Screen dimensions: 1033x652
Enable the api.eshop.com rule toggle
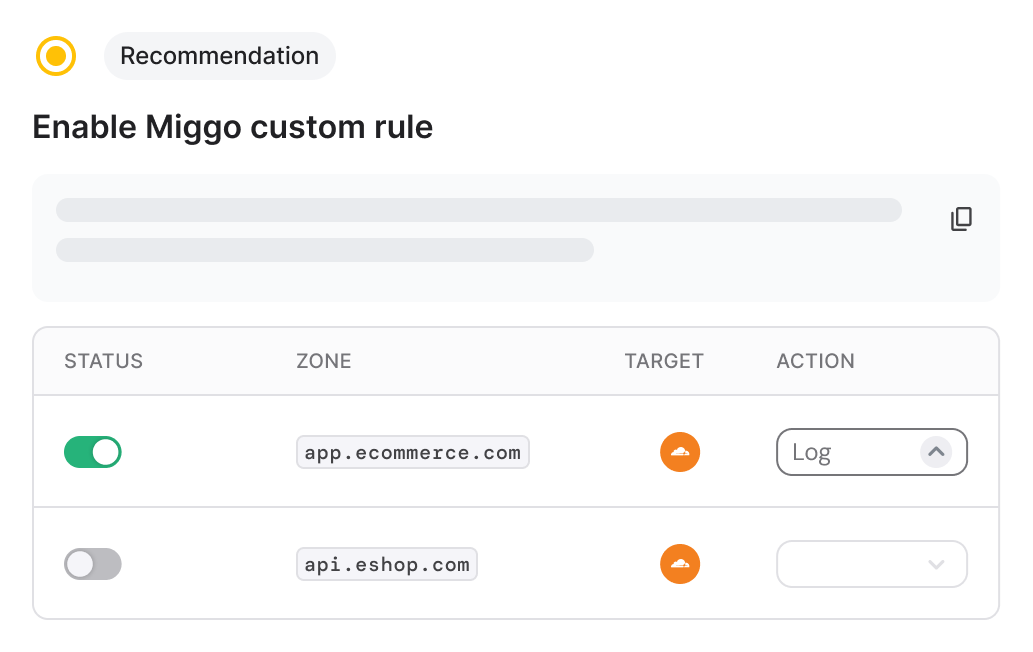(x=93, y=564)
